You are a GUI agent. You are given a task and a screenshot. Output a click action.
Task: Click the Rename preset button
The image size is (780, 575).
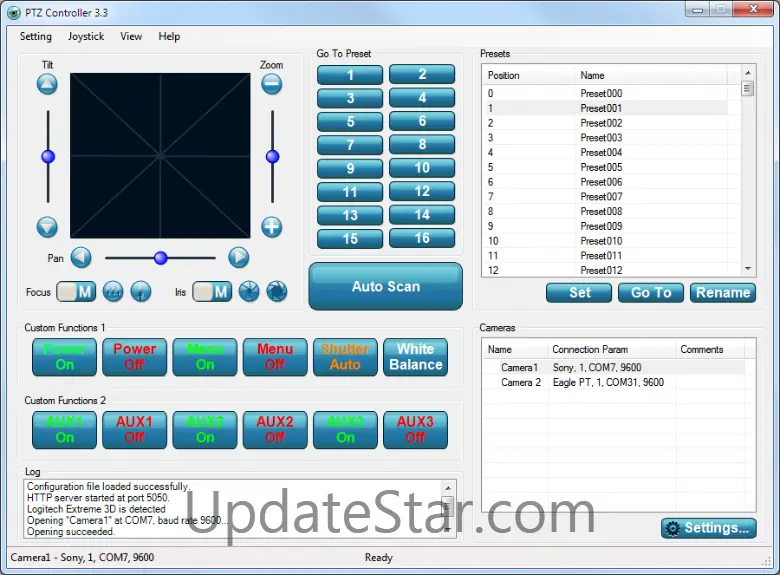(x=723, y=292)
